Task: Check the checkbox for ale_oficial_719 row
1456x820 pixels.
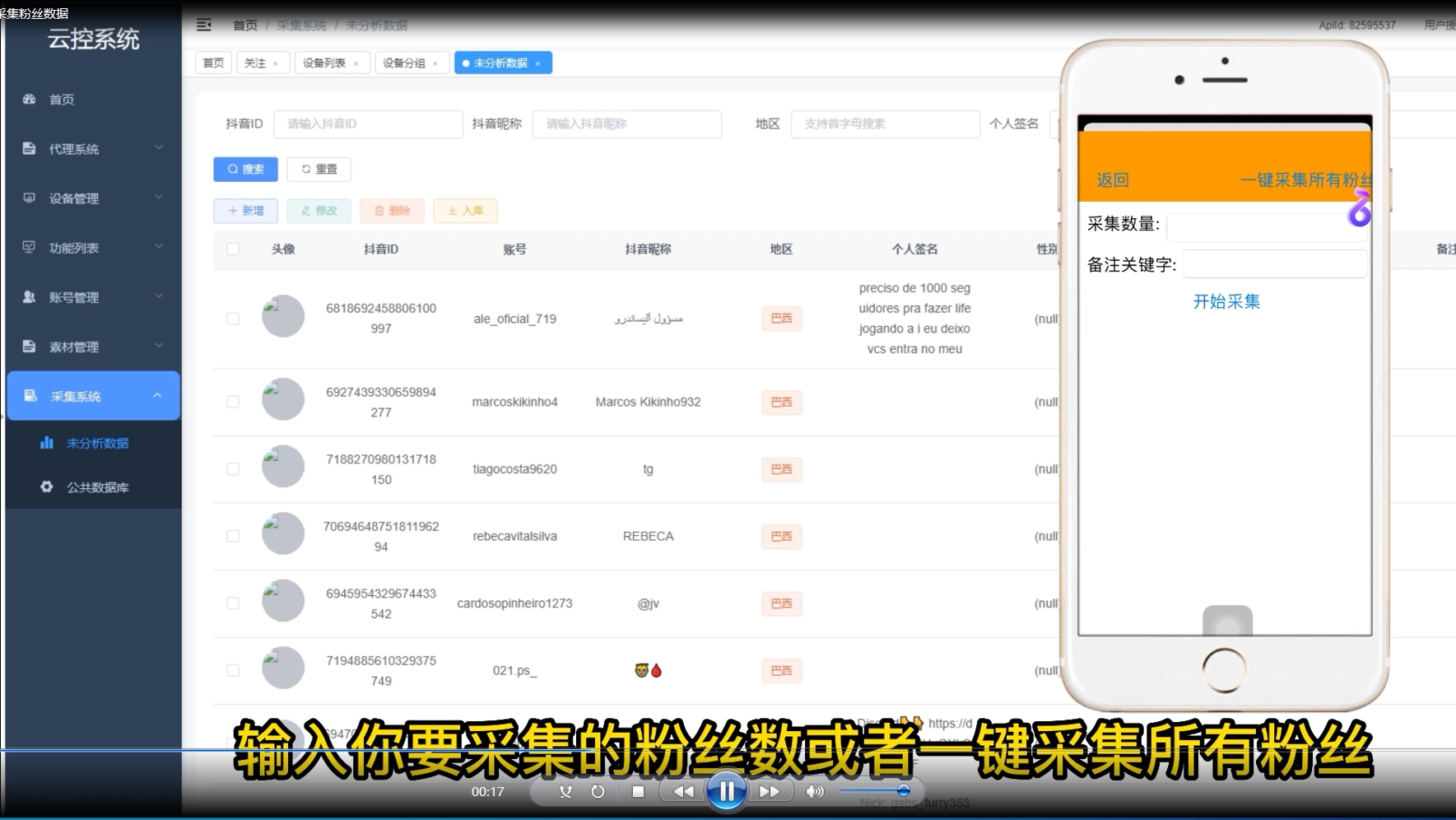Action: click(x=233, y=318)
